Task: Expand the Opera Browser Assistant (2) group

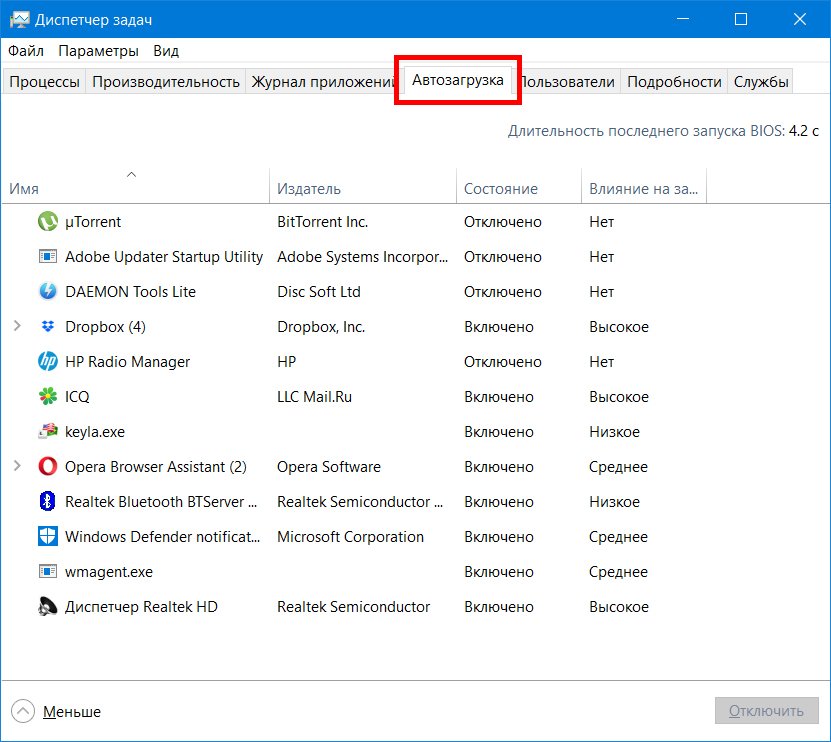Action: click(x=17, y=467)
